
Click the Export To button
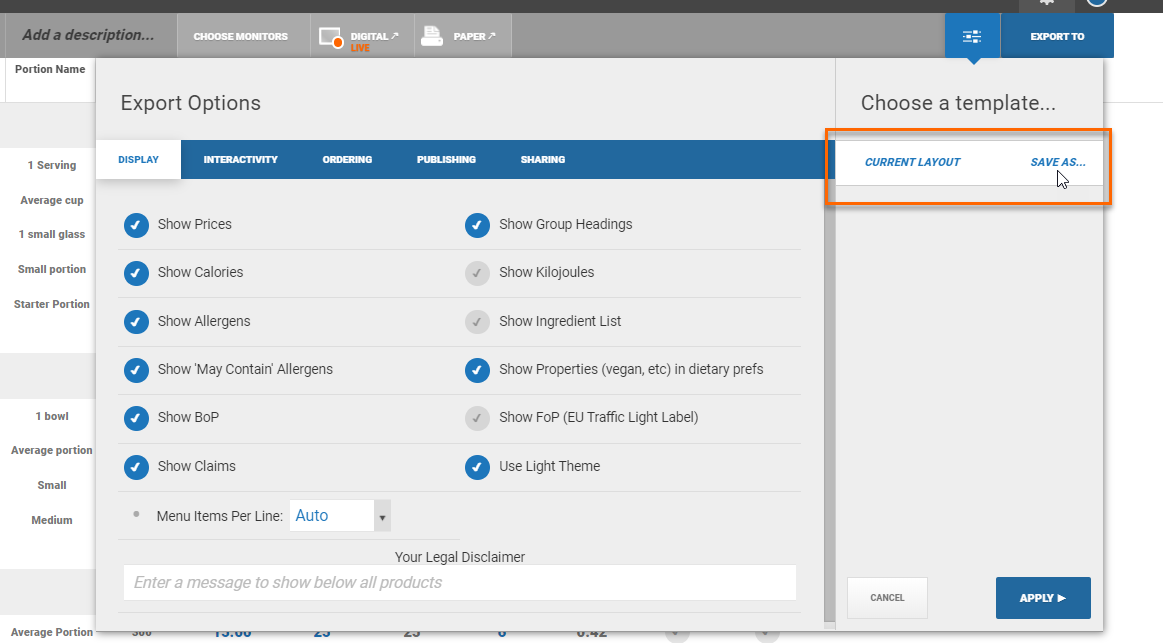[x=1057, y=37]
